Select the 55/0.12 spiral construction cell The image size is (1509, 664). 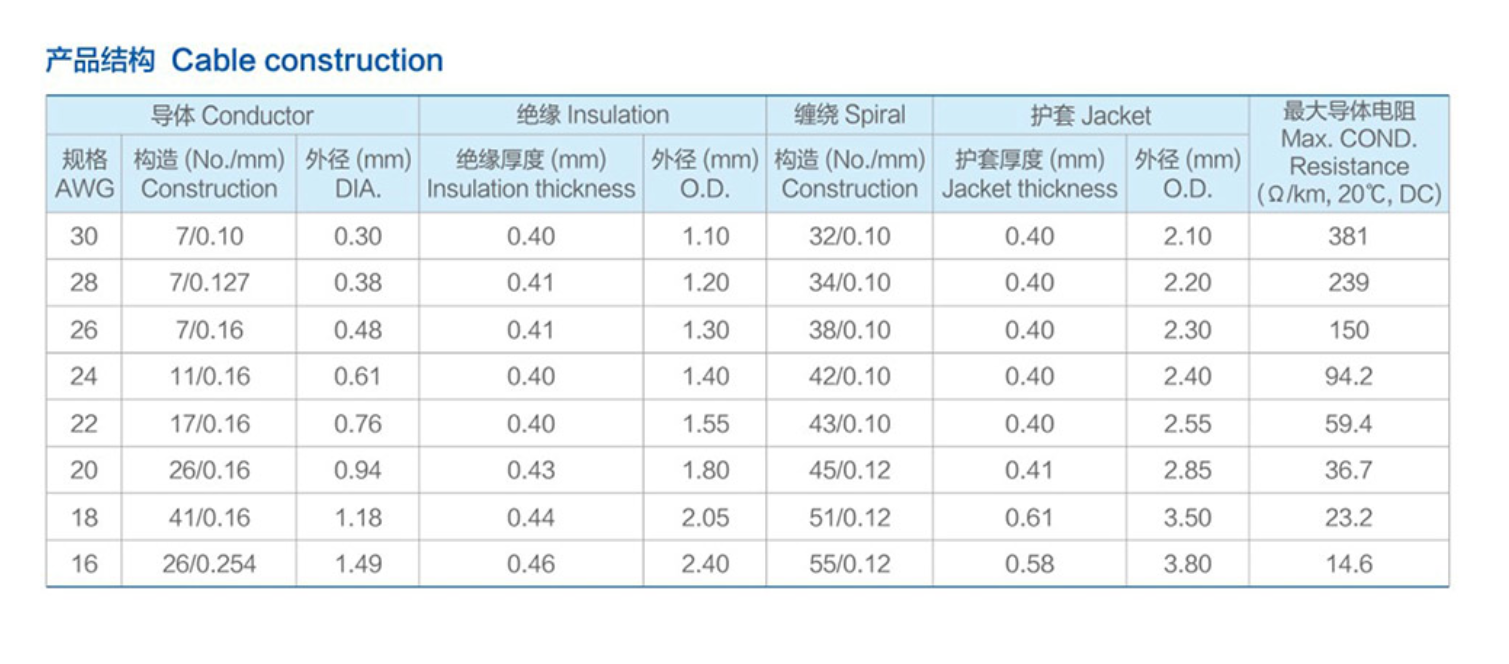(849, 564)
